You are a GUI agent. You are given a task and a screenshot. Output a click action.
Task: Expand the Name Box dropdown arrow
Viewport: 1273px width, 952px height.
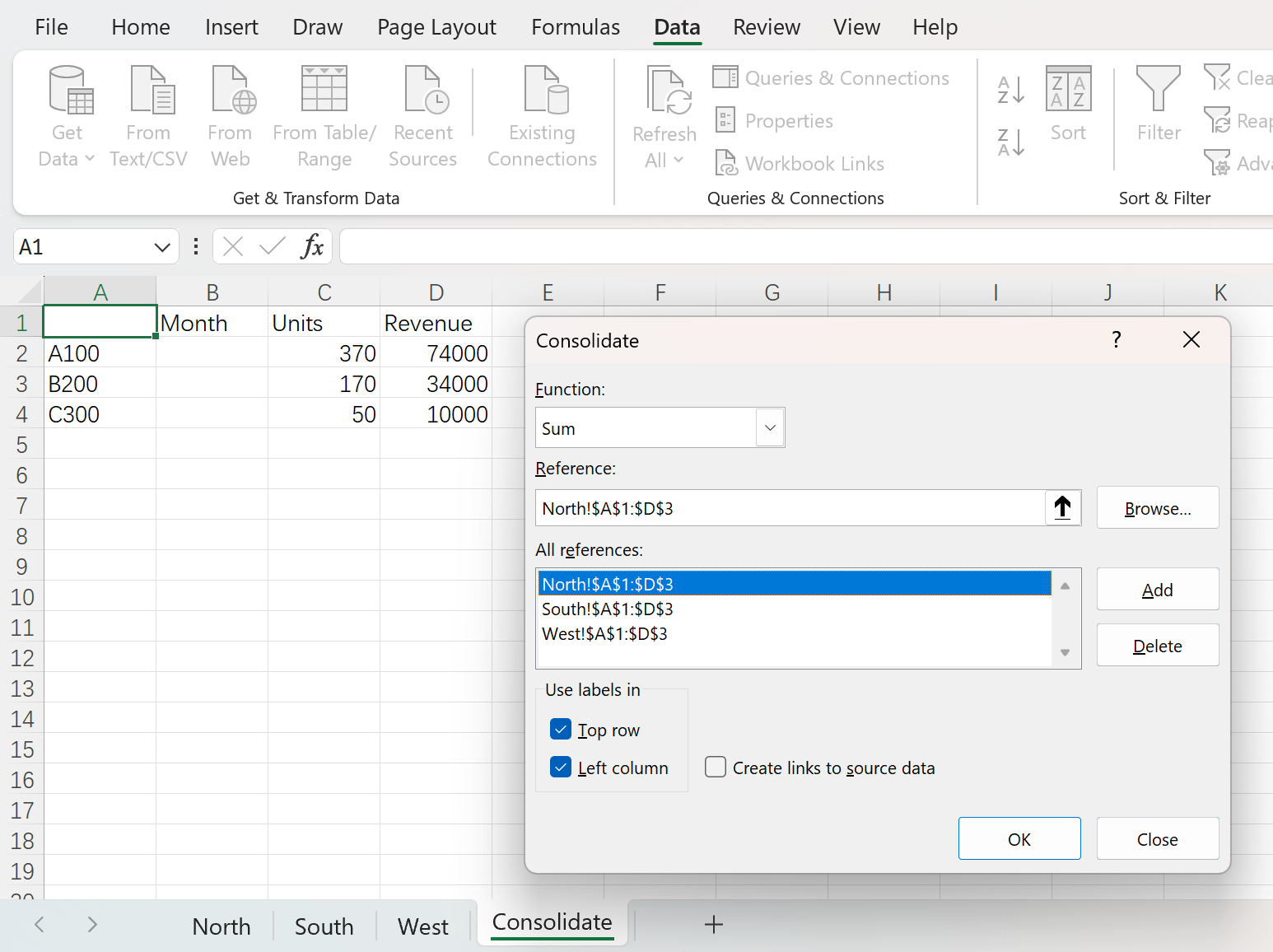coord(161,247)
